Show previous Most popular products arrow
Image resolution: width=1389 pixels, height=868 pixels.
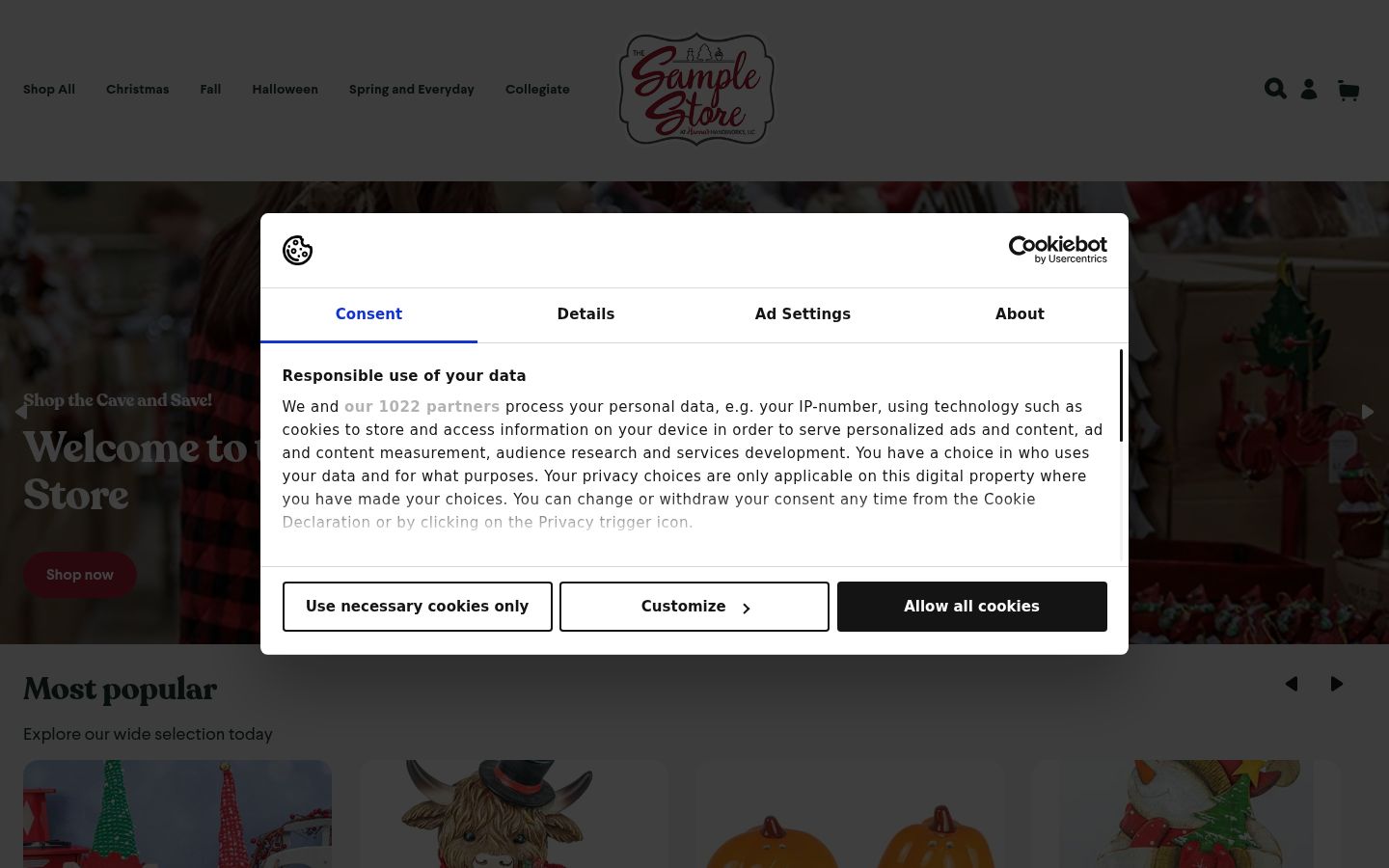tap(1292, 684)
